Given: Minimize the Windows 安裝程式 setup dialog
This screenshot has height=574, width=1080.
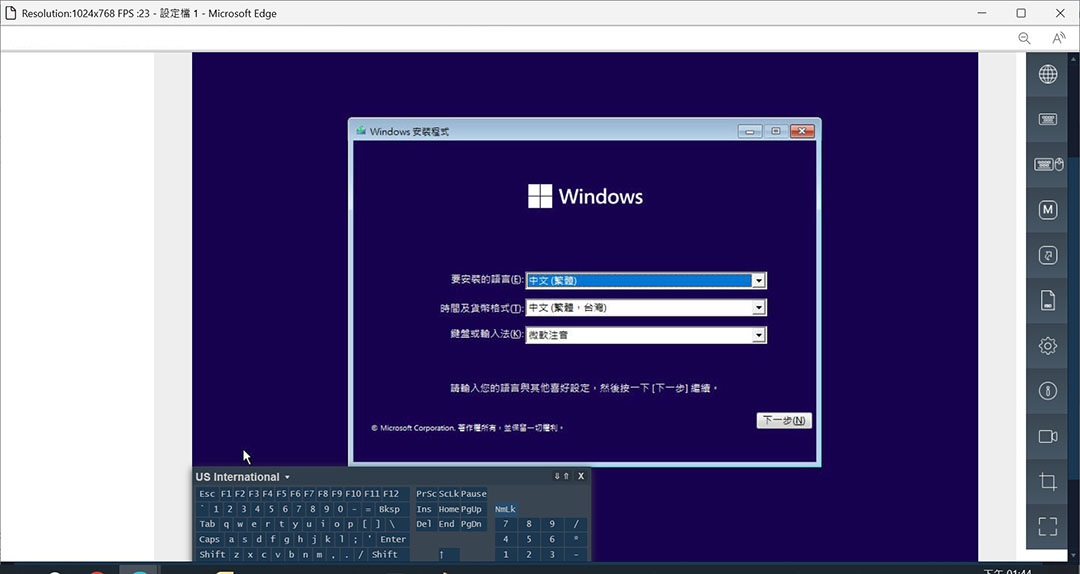Looking at the screenshot, I should coord(750,131).
